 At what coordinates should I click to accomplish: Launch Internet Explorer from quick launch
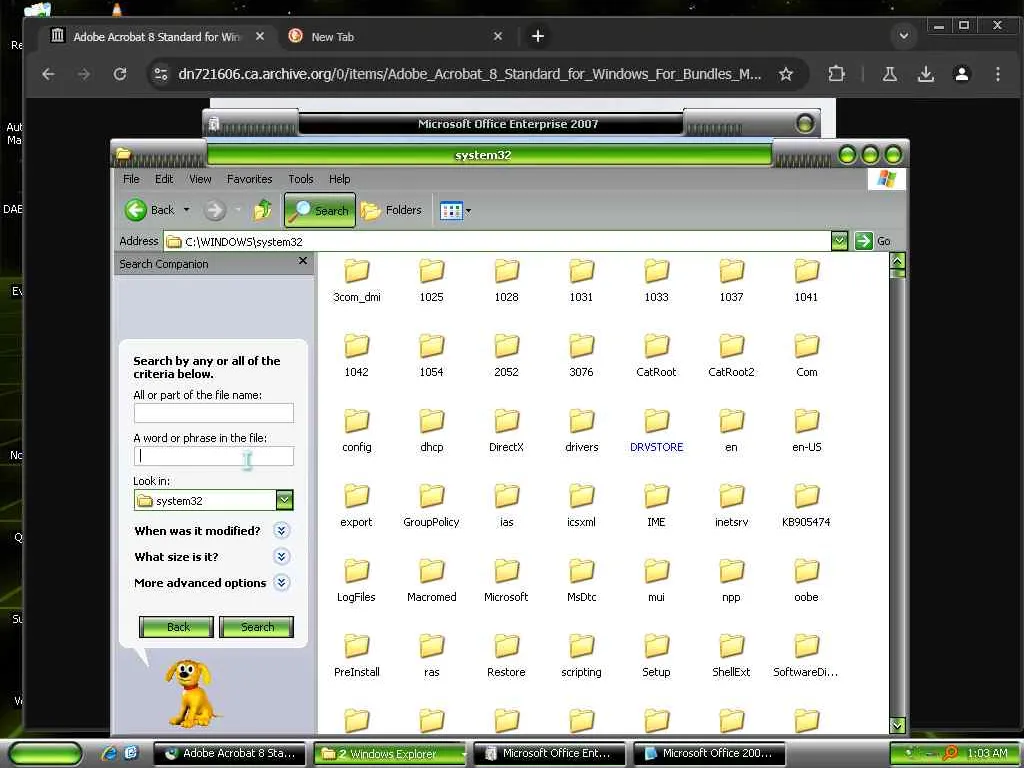(109, 754)
